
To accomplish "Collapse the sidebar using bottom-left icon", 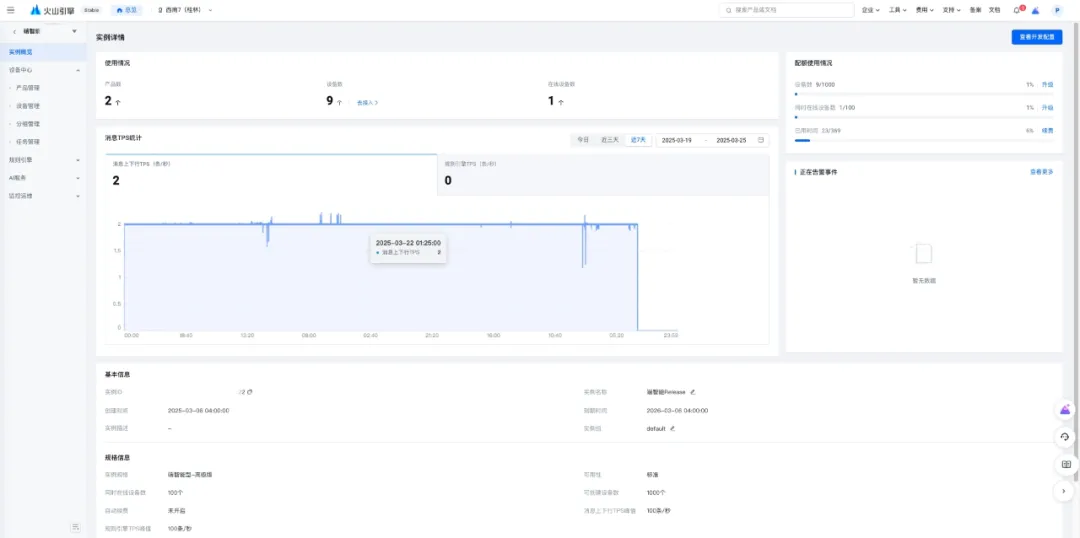I will (75, 526).
